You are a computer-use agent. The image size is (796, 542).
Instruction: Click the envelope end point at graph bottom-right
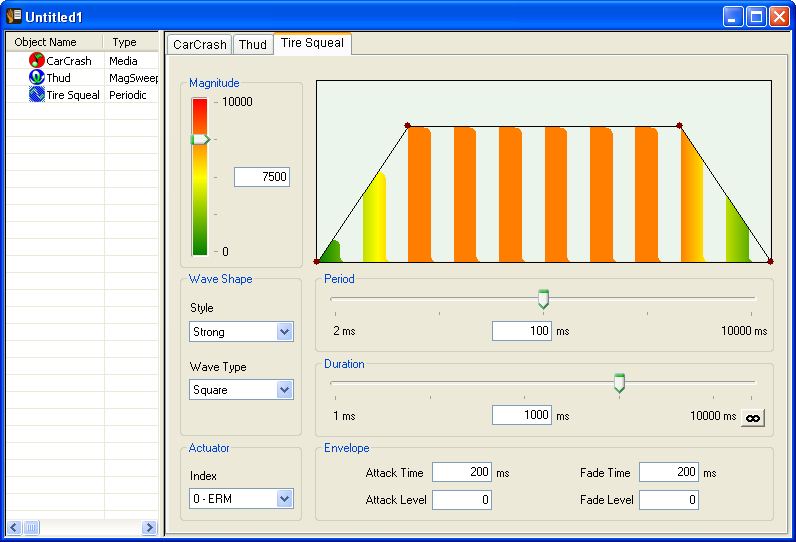(770, 261)
